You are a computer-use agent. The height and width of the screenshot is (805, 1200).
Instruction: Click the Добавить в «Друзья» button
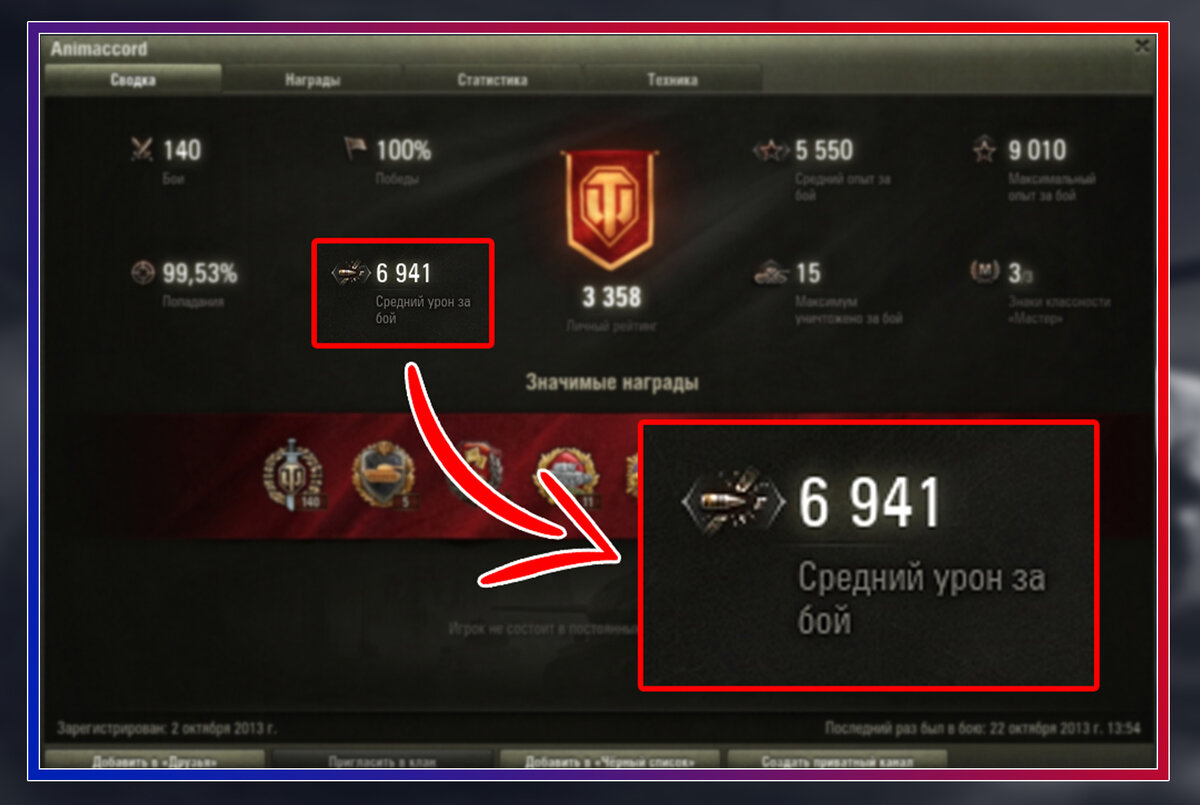point(154,761)
